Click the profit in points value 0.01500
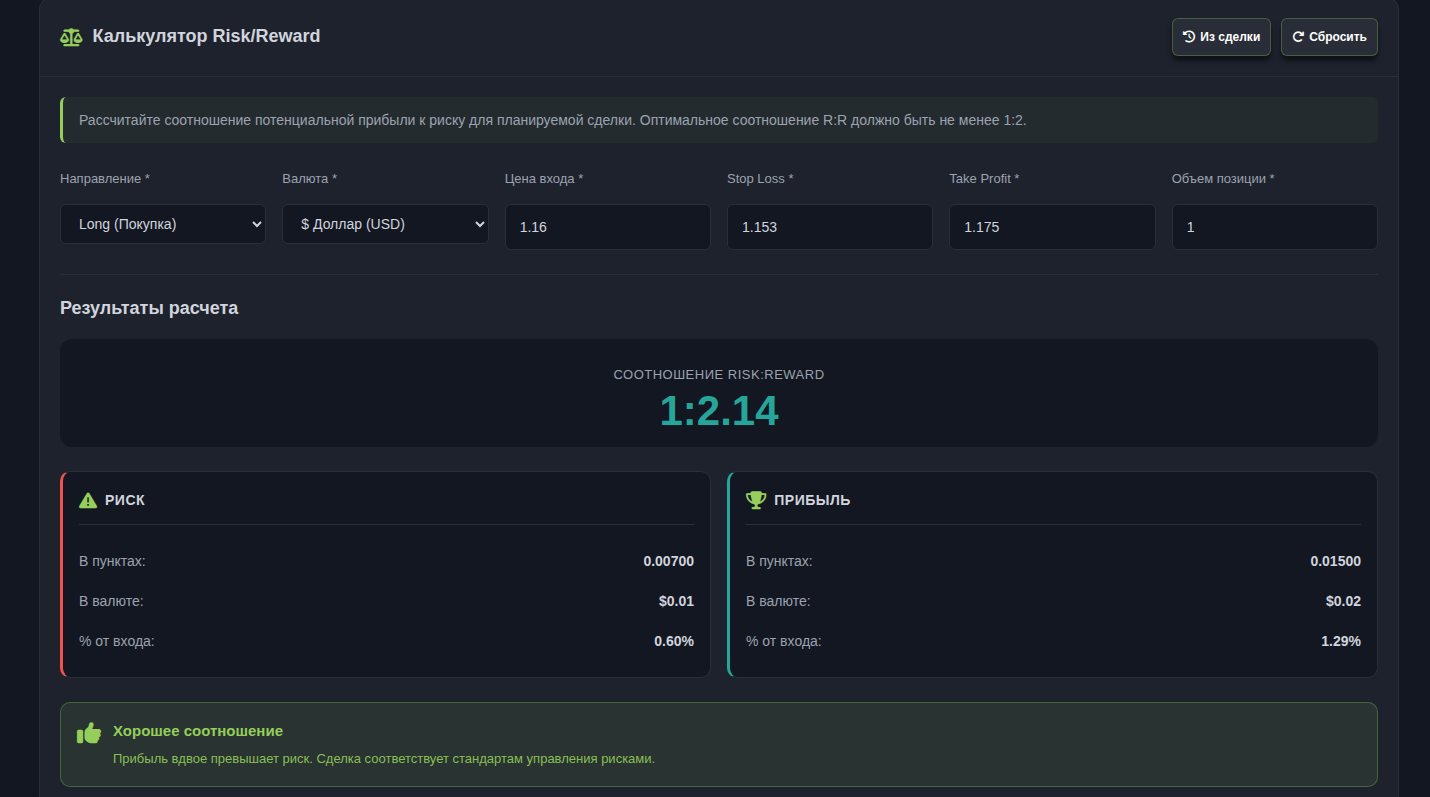This screenshot has height=797, width=1430. (1335, 561)
